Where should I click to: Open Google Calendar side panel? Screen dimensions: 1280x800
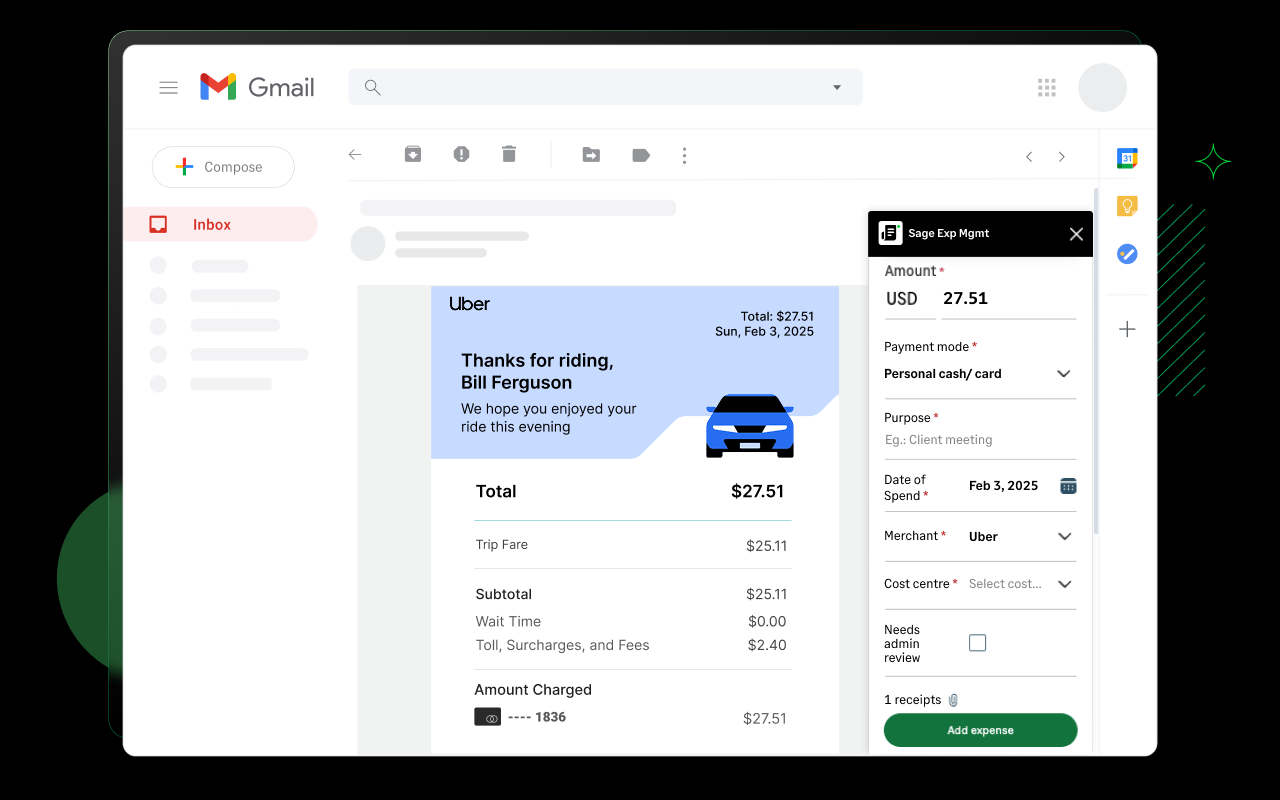point(1127,158)
